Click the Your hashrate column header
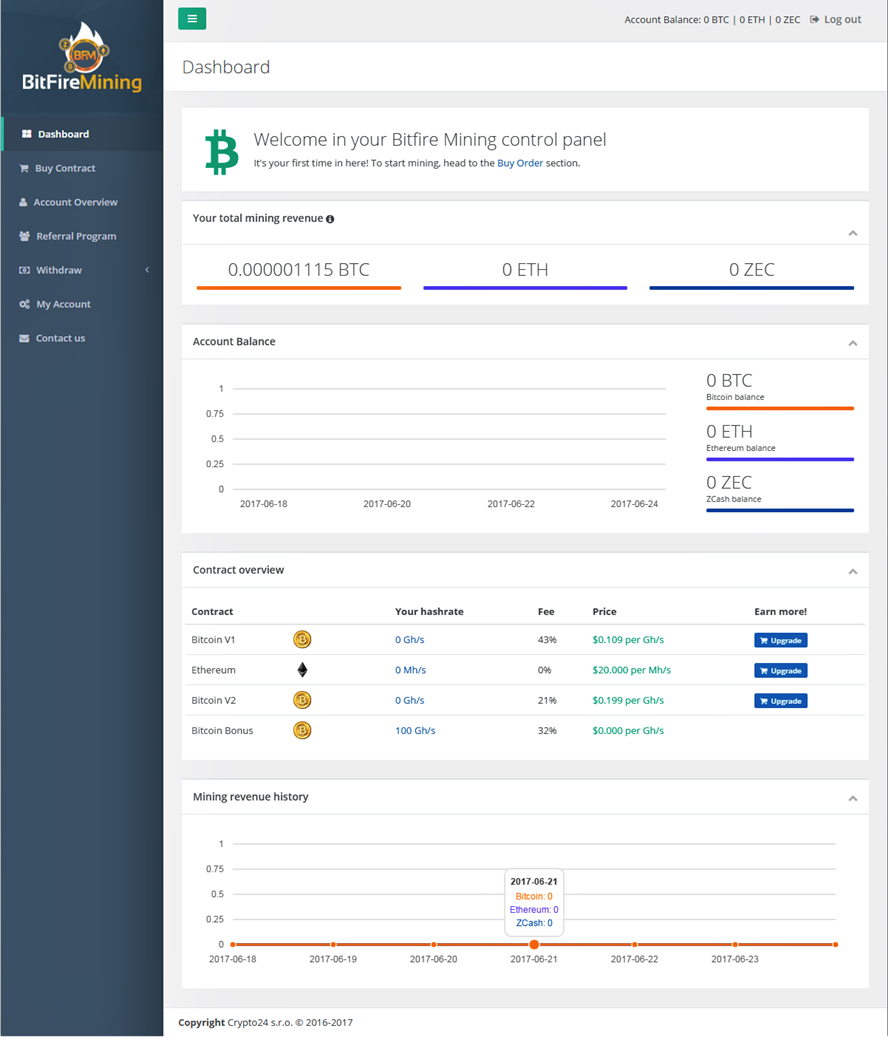Viewport: 888px width, 1042px height. pyautogui.click(x=429, y=611)
